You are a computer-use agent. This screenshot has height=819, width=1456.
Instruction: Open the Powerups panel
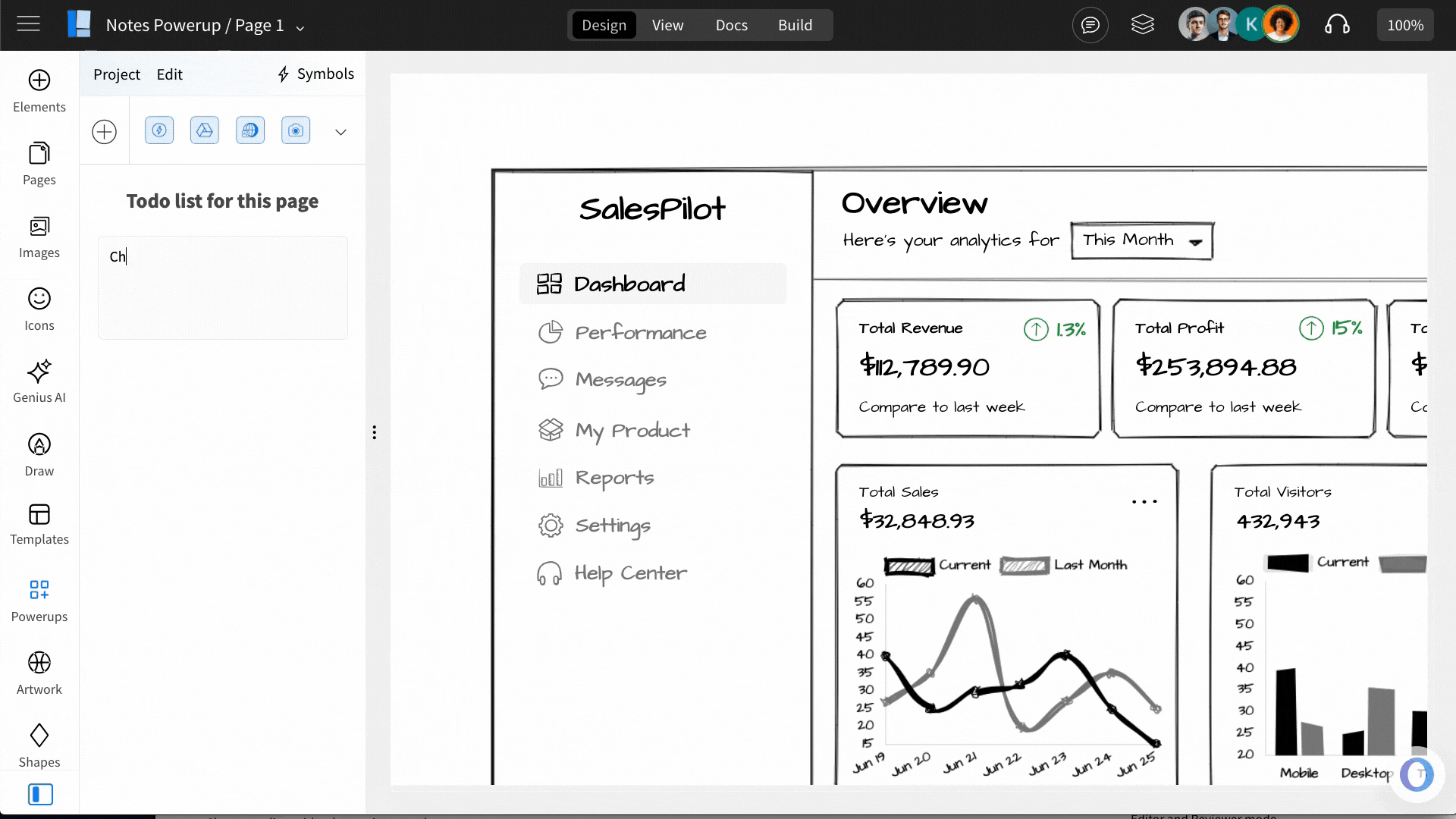(39, 599)
